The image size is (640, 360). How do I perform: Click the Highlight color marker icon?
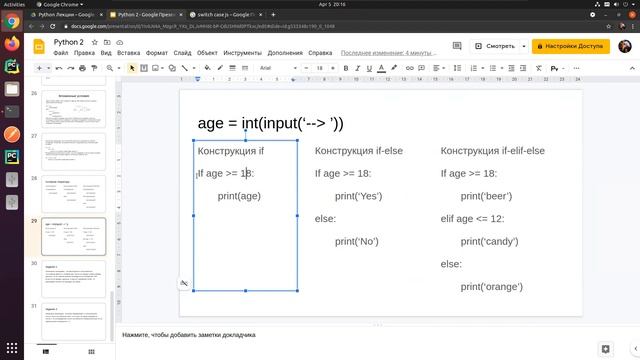pyautogui.click(x=394, y=68)
